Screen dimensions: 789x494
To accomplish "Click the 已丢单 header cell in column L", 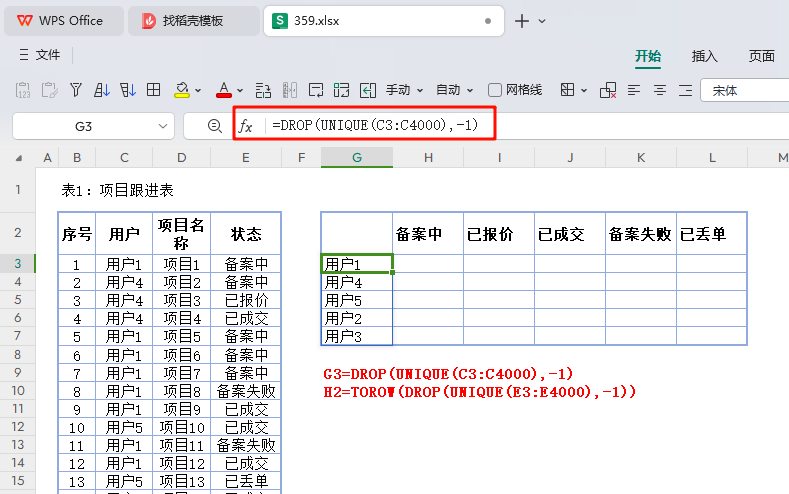I will 712,233.
